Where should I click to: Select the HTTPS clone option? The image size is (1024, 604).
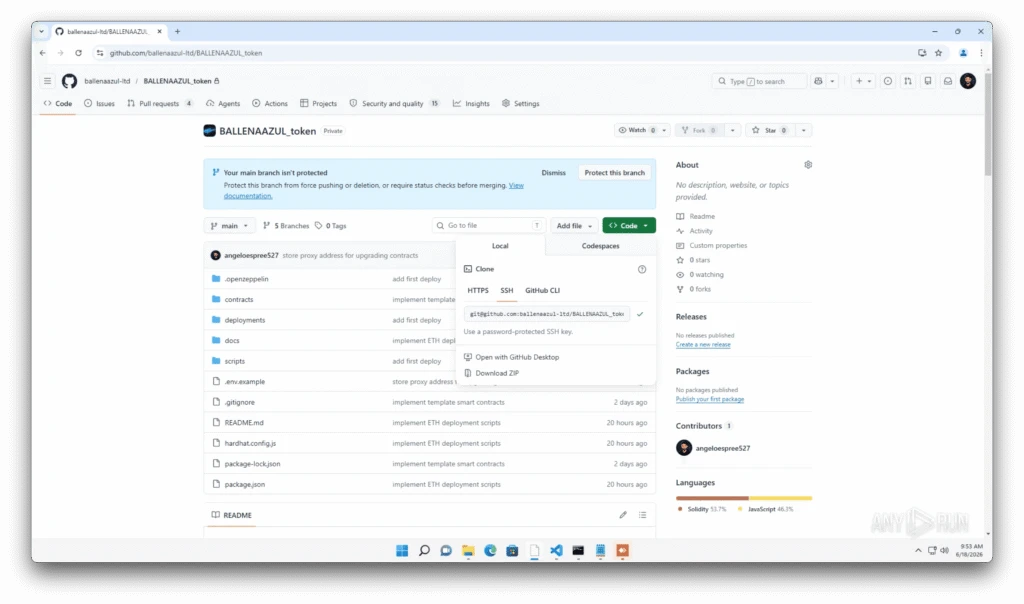click(477, 291)
